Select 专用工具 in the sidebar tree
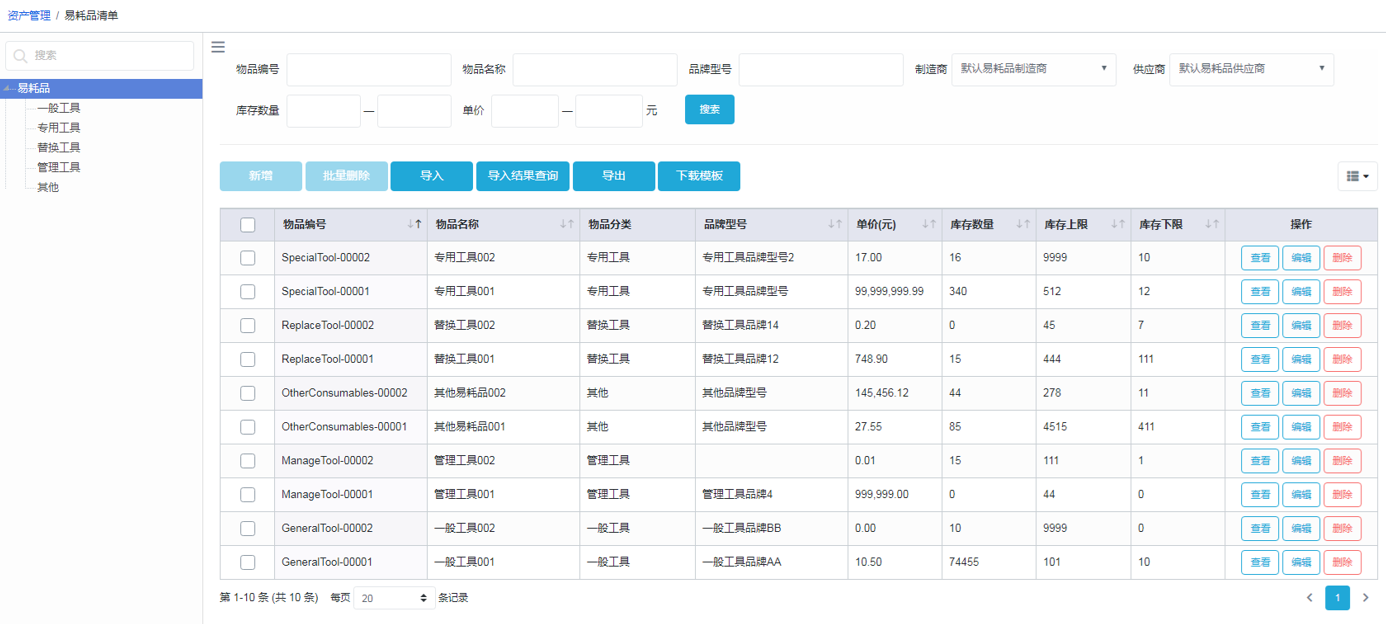The image size is (1386, 624). click(60, 127)
